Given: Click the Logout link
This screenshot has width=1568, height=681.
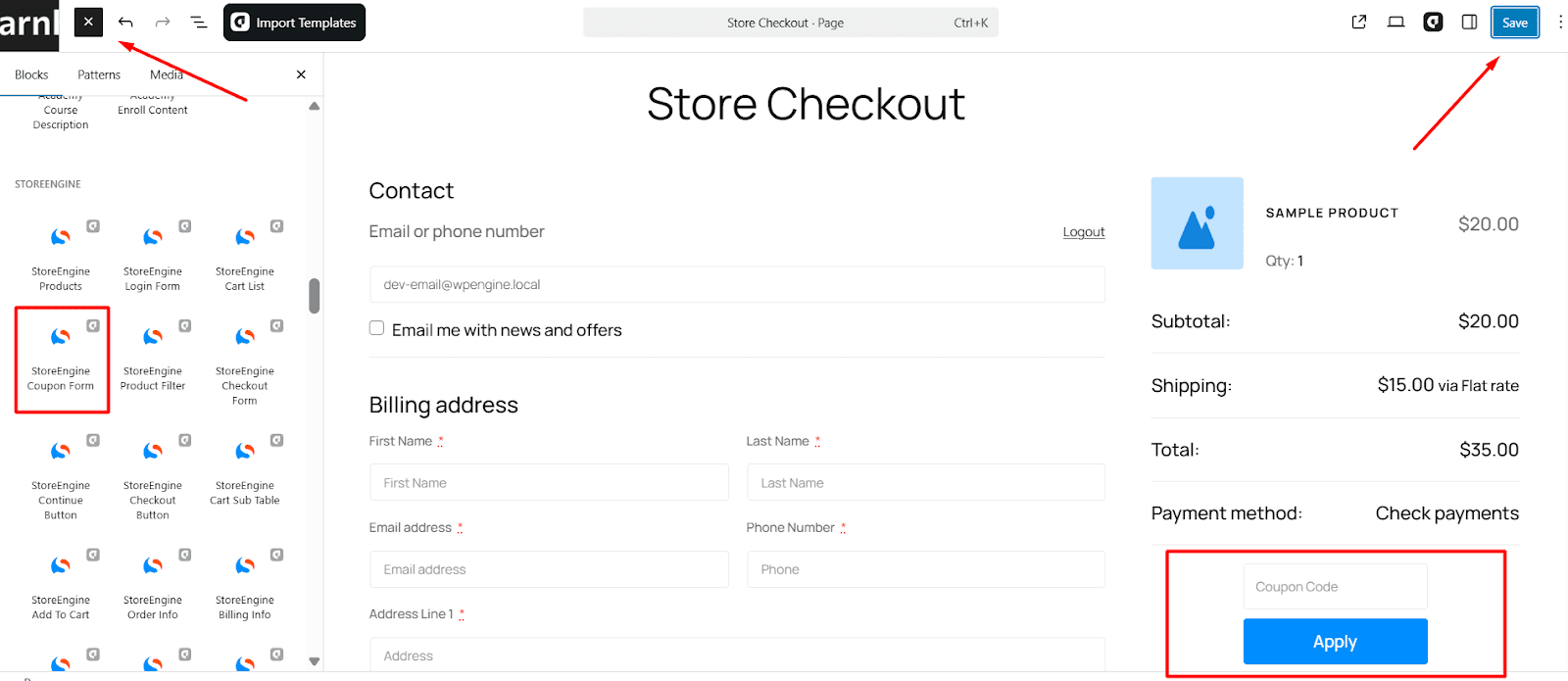Looking at the screenshot, I should click(1083, 231).
